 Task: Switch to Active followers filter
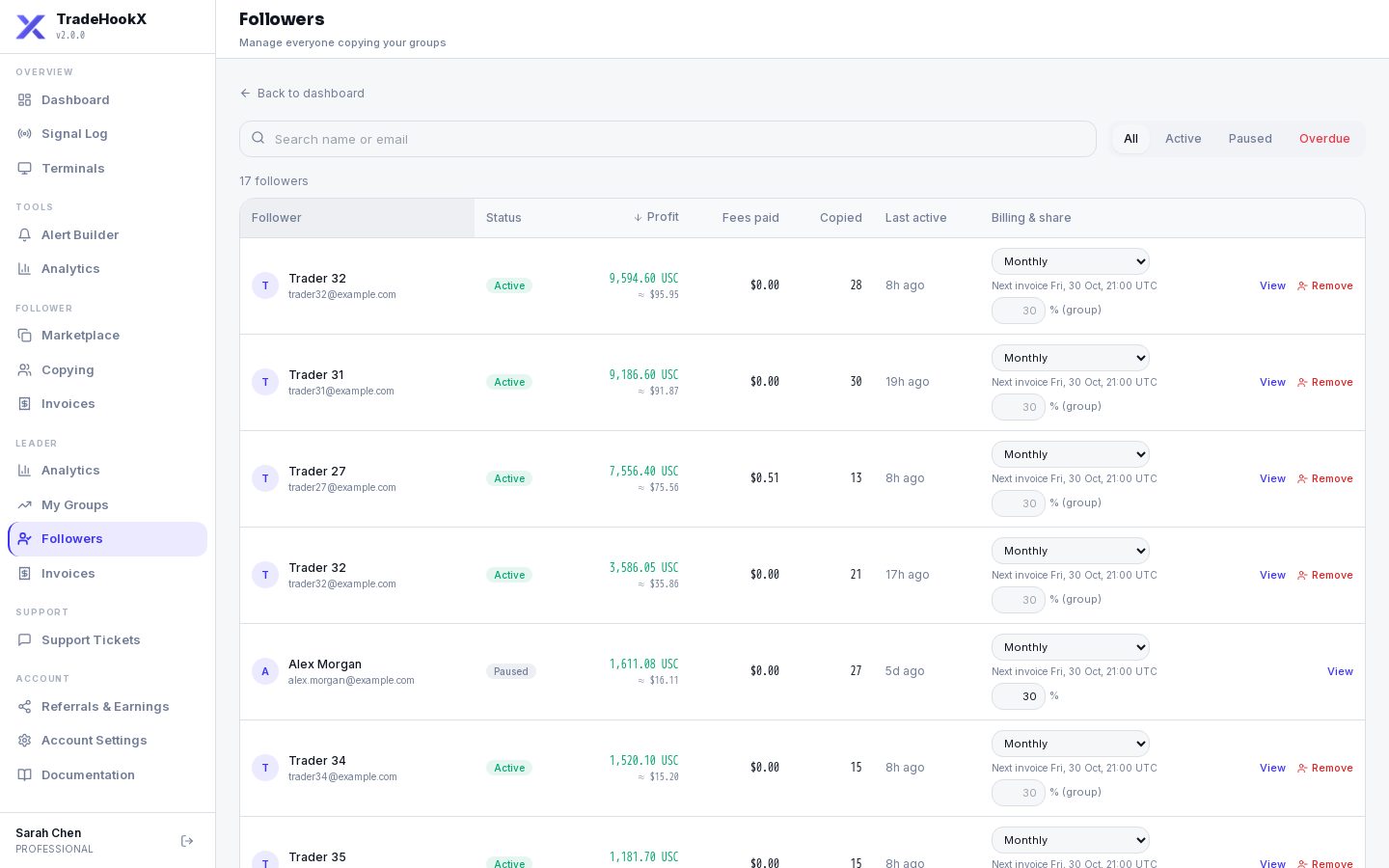1183,139
